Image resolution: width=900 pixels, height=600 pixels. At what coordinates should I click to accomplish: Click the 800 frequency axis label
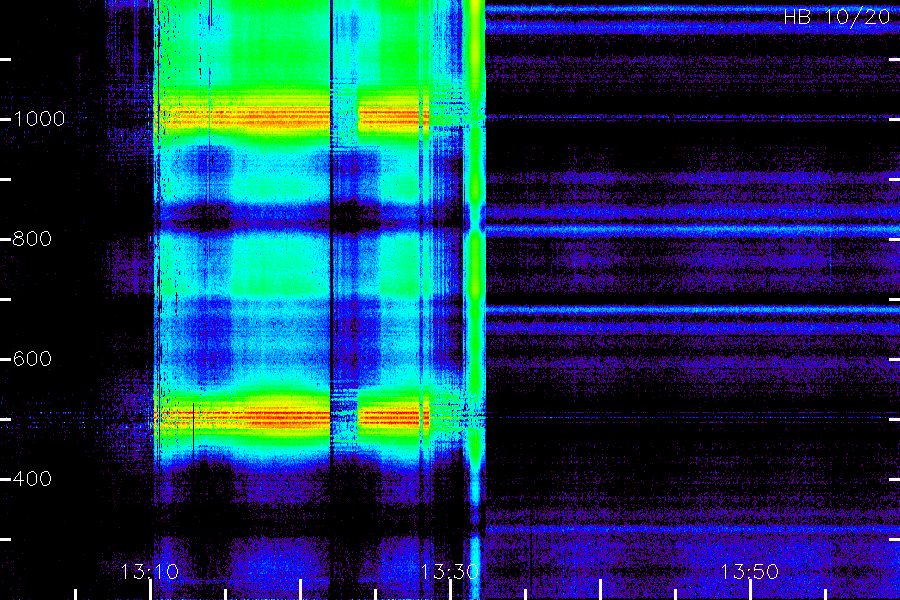point(32,239)
